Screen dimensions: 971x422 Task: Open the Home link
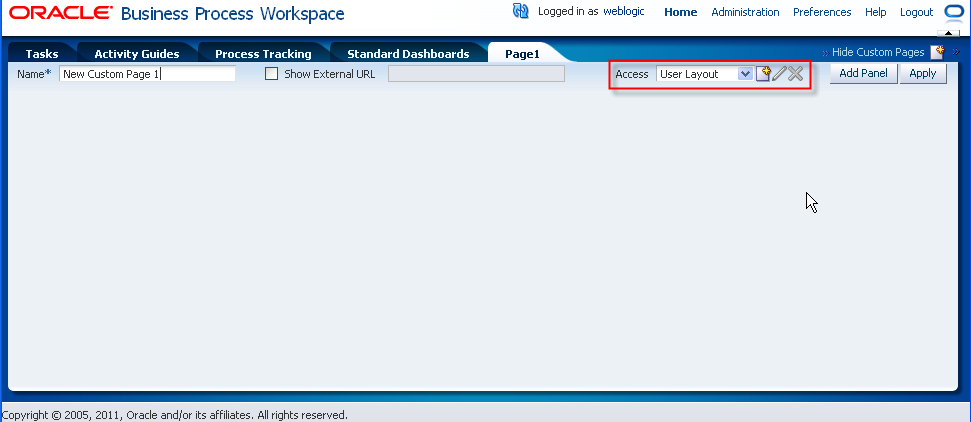click(681, 12)
